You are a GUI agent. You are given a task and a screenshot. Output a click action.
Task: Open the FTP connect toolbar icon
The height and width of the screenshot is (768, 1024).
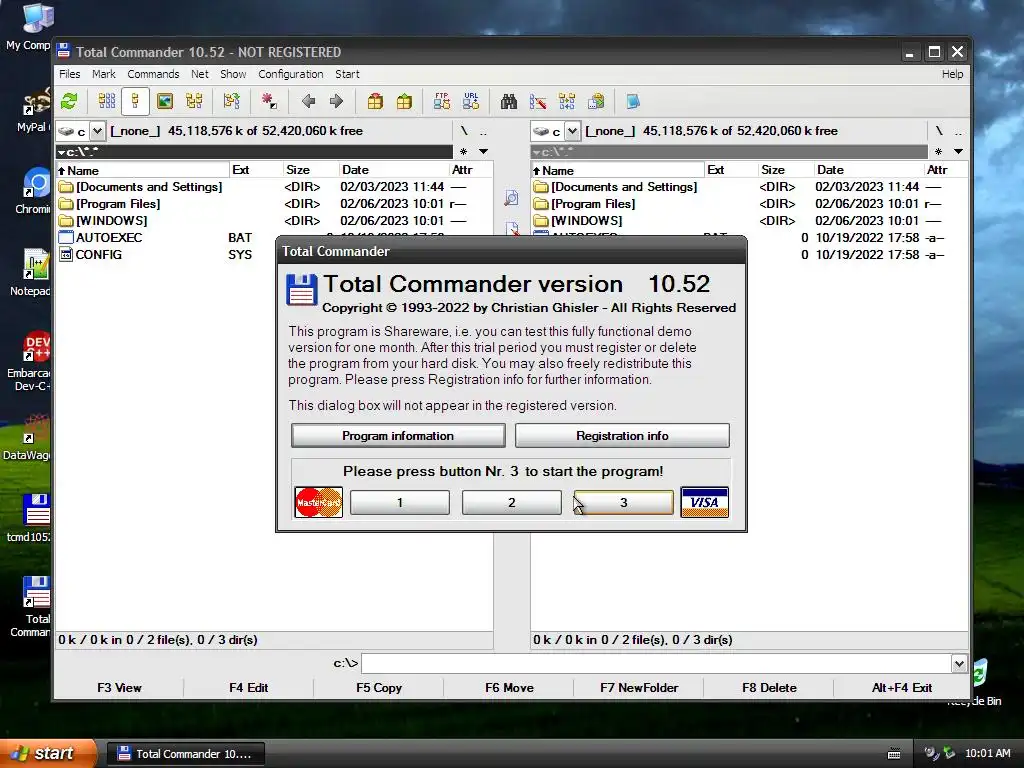pyautogui.click(x=441, y=101)
